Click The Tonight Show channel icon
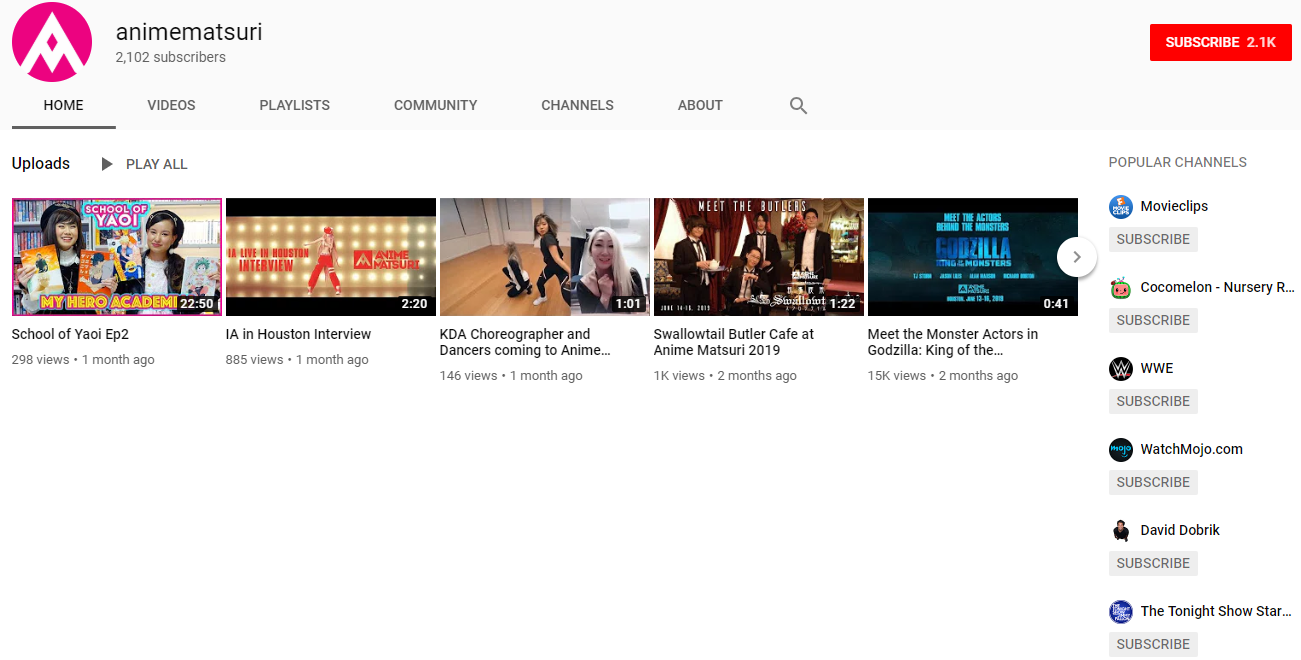1301x660 pixels. [x=1121, y=612]
